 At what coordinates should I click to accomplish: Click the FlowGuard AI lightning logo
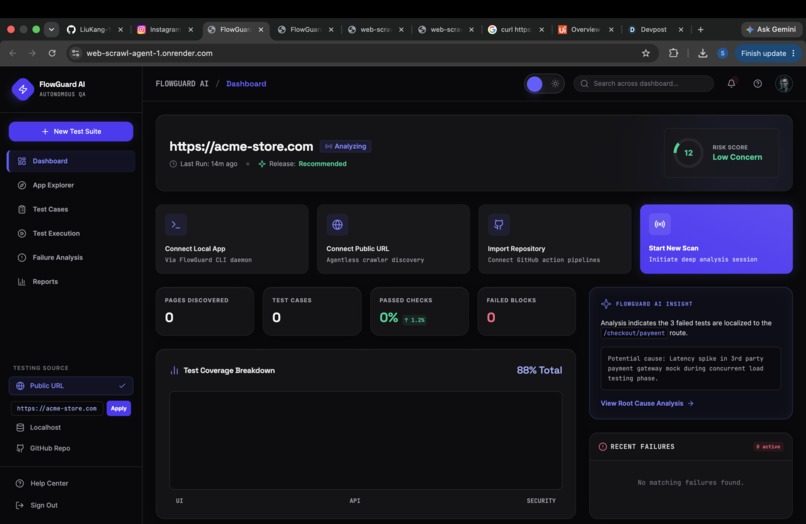point(23,89)
